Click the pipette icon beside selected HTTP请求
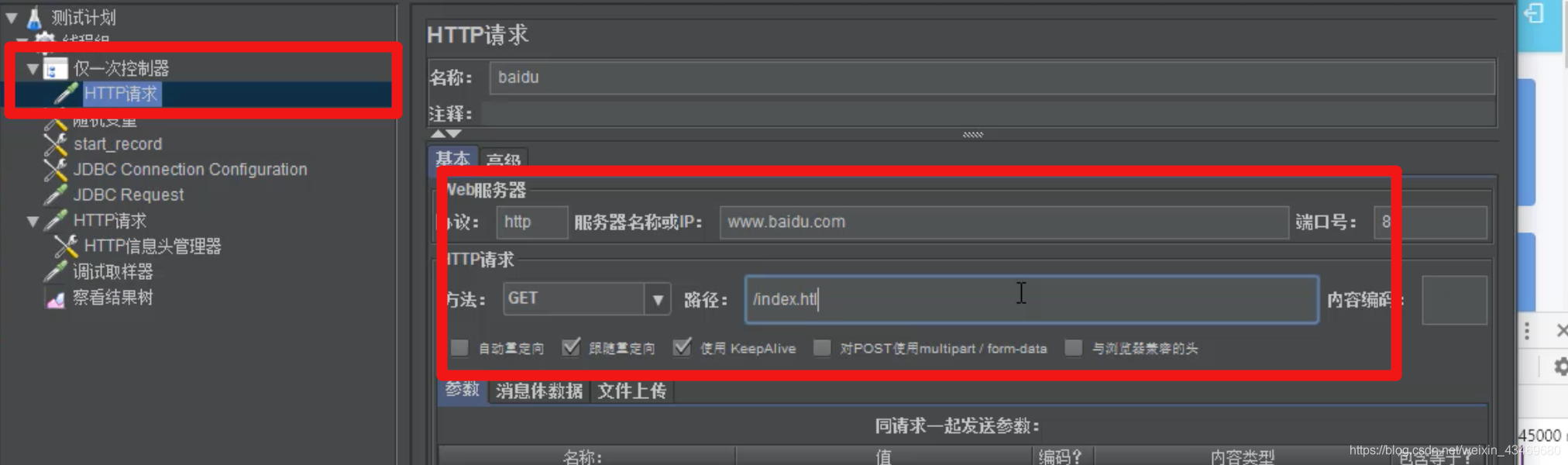This screenshot has height=465, width=1568. (65, 94)
